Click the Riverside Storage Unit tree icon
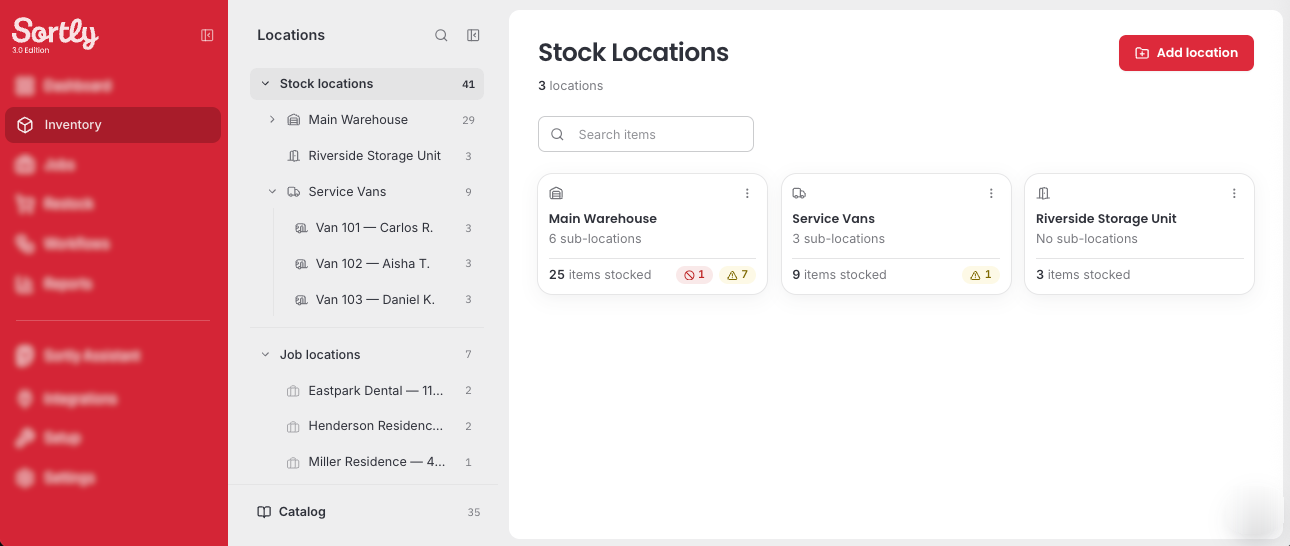Screen dimensions: 1290x546 (294, 156)
